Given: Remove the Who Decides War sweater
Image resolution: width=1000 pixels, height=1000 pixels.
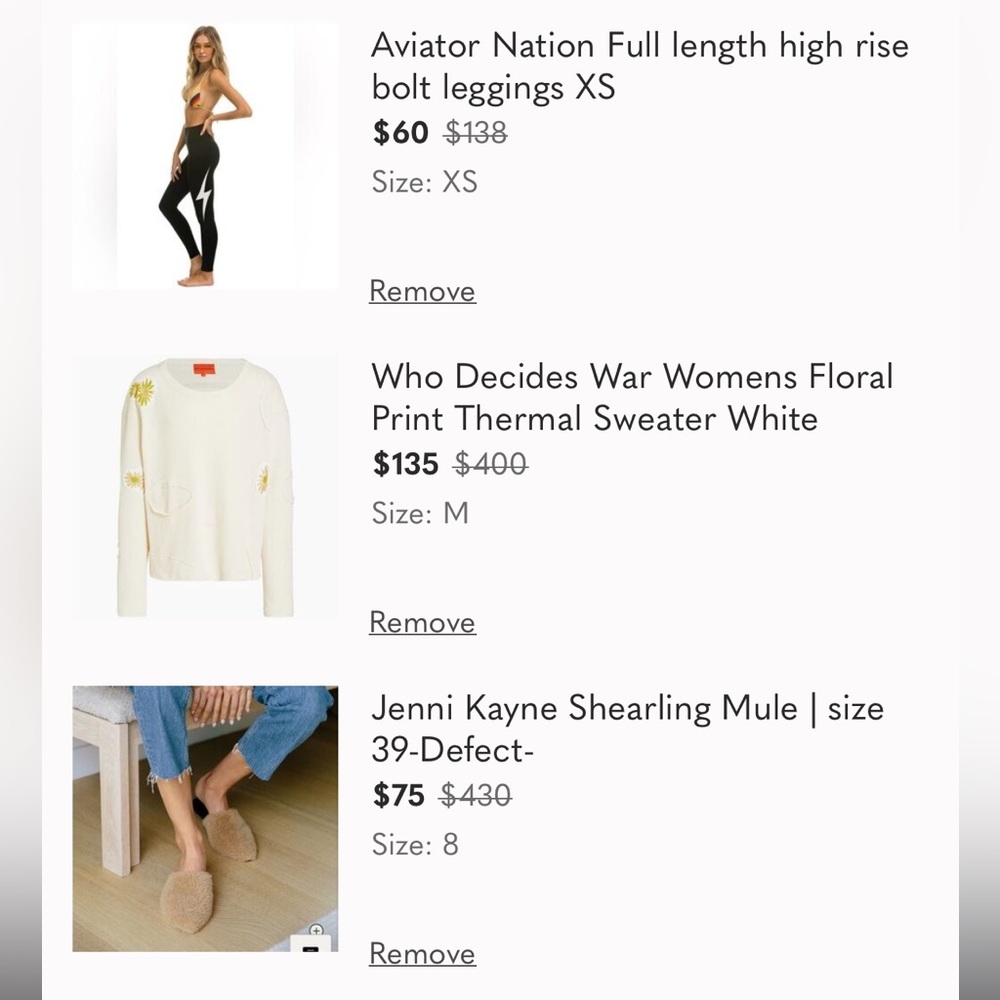Looking at the screenshot, I should [422, 622].
